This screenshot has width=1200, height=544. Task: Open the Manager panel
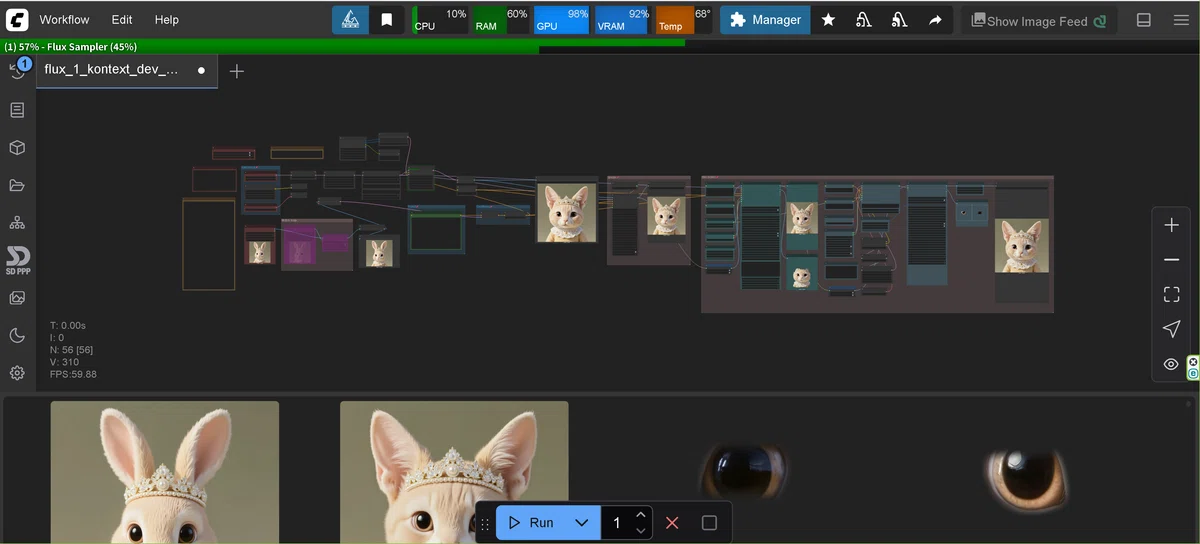coord(766,20)
